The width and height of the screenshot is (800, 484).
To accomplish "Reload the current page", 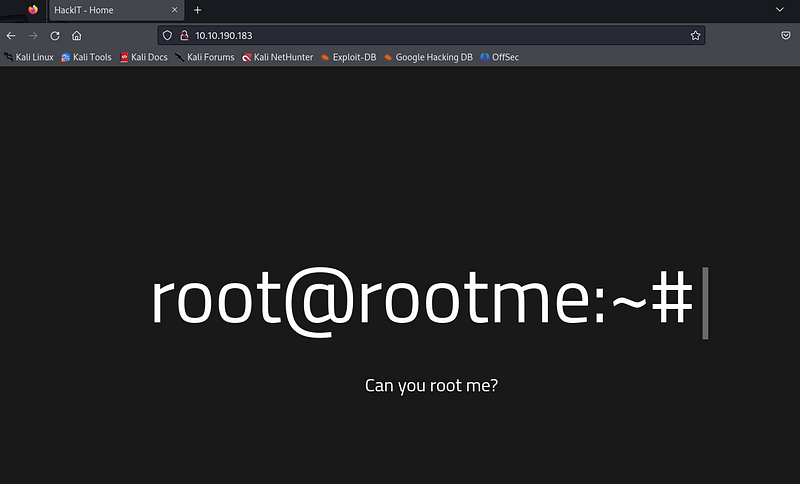I will tap(55, 36).
